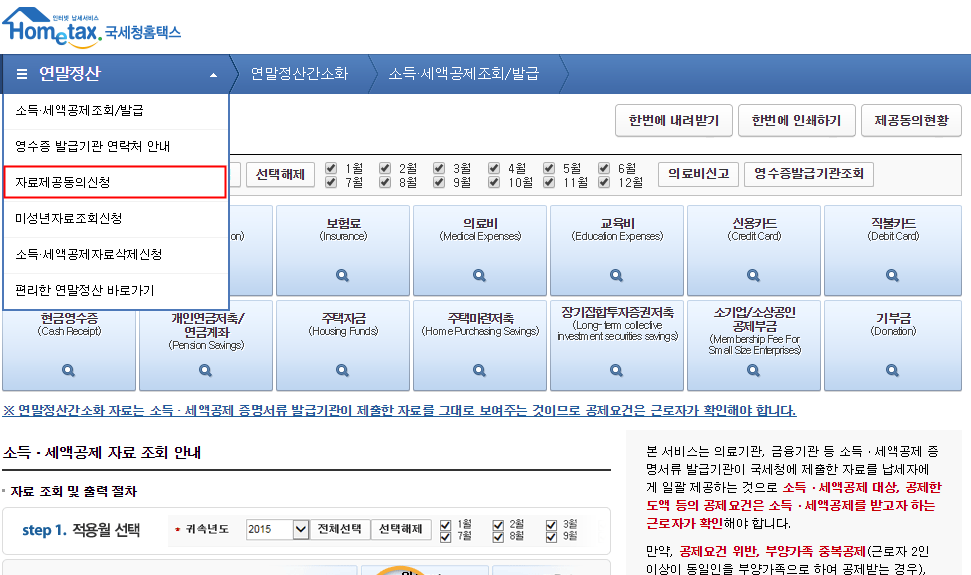Open the Hometax logo home link
Image resolution: width=971 pixels, height=575 pixels.
tap(92, 27)
